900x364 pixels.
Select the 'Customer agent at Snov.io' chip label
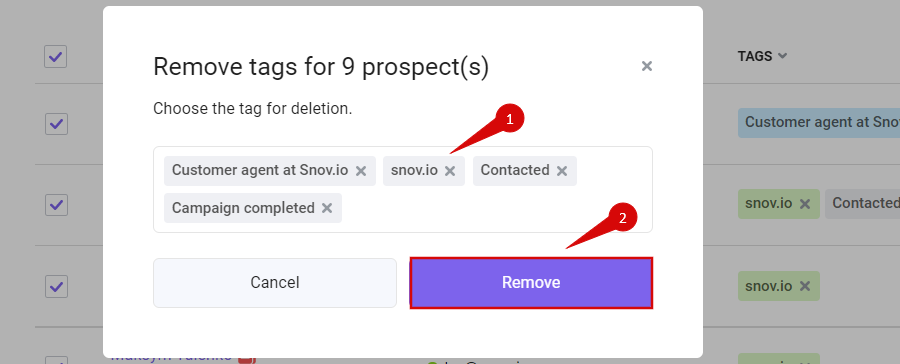260,171
